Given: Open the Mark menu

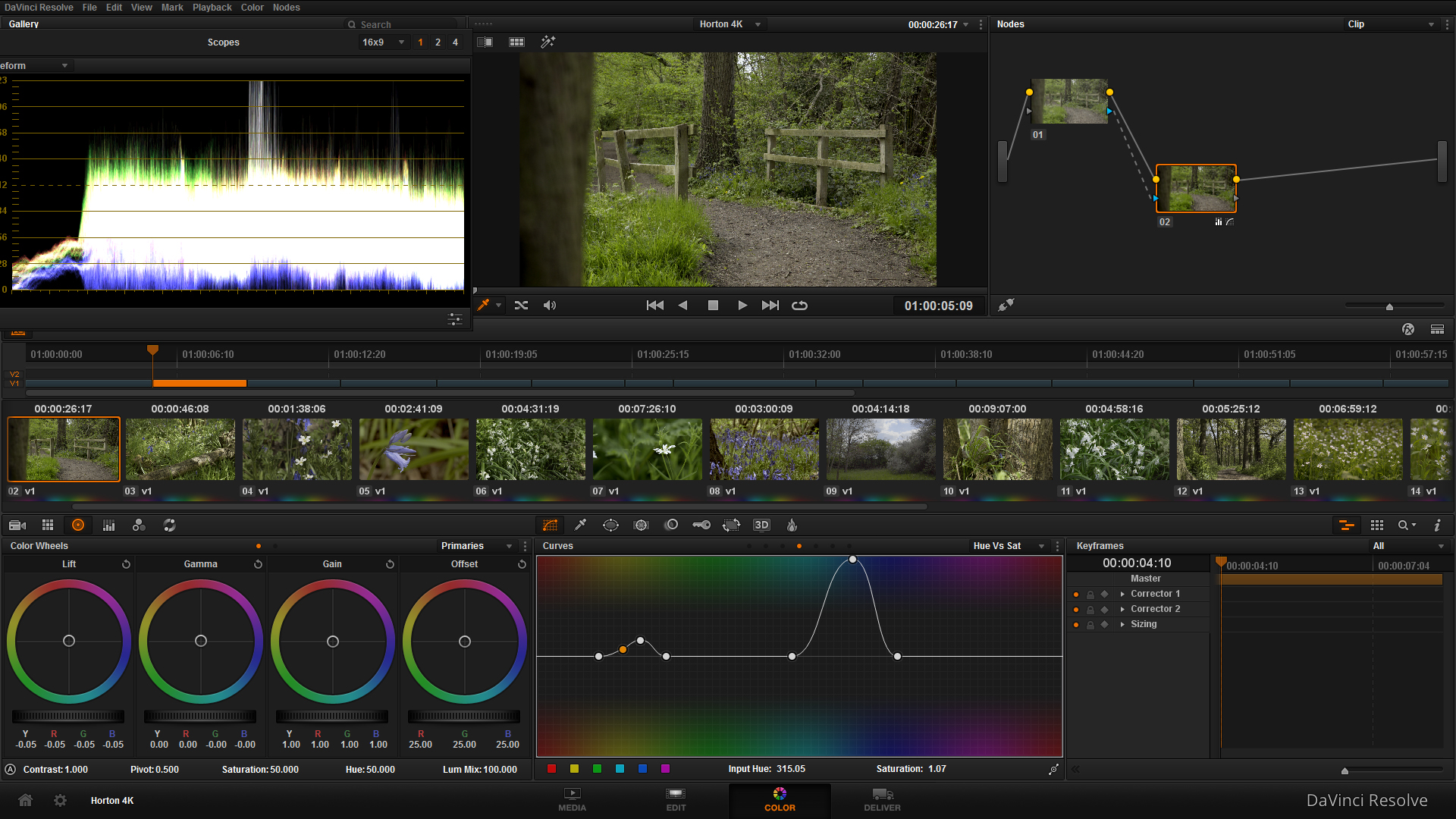Looking at the screenshot, I should (x=172, y=7).
